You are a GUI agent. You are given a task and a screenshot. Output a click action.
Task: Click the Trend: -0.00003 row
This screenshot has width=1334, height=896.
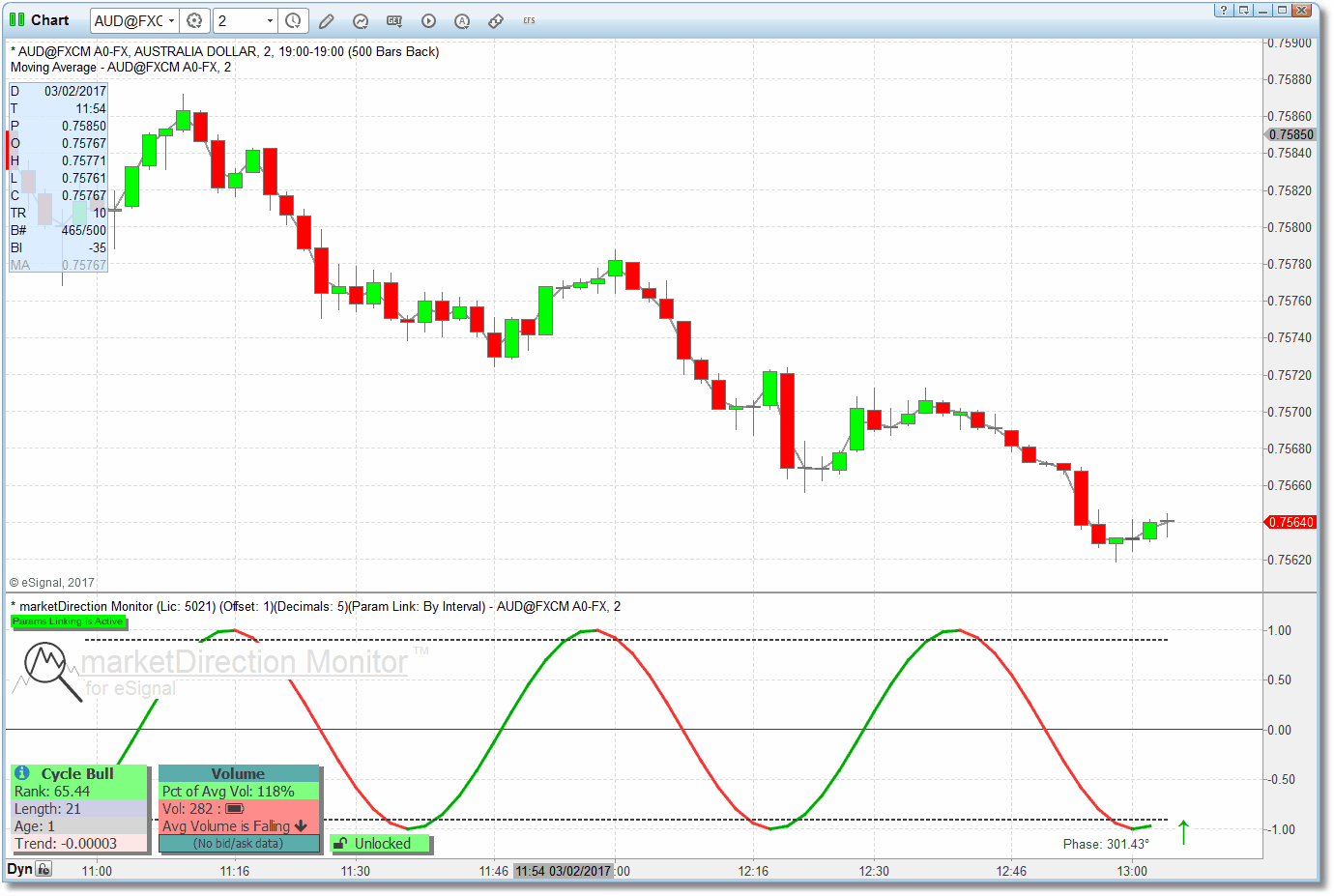78,844
